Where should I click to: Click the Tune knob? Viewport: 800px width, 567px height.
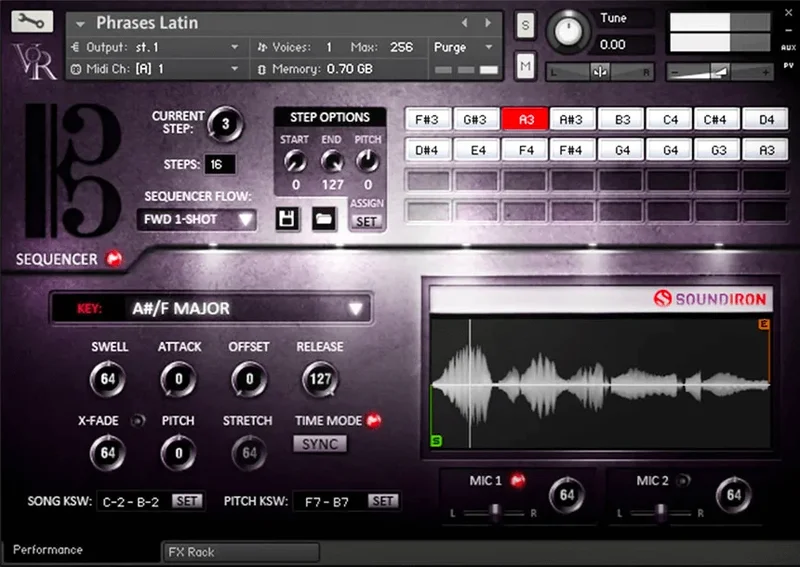(568, 32)
